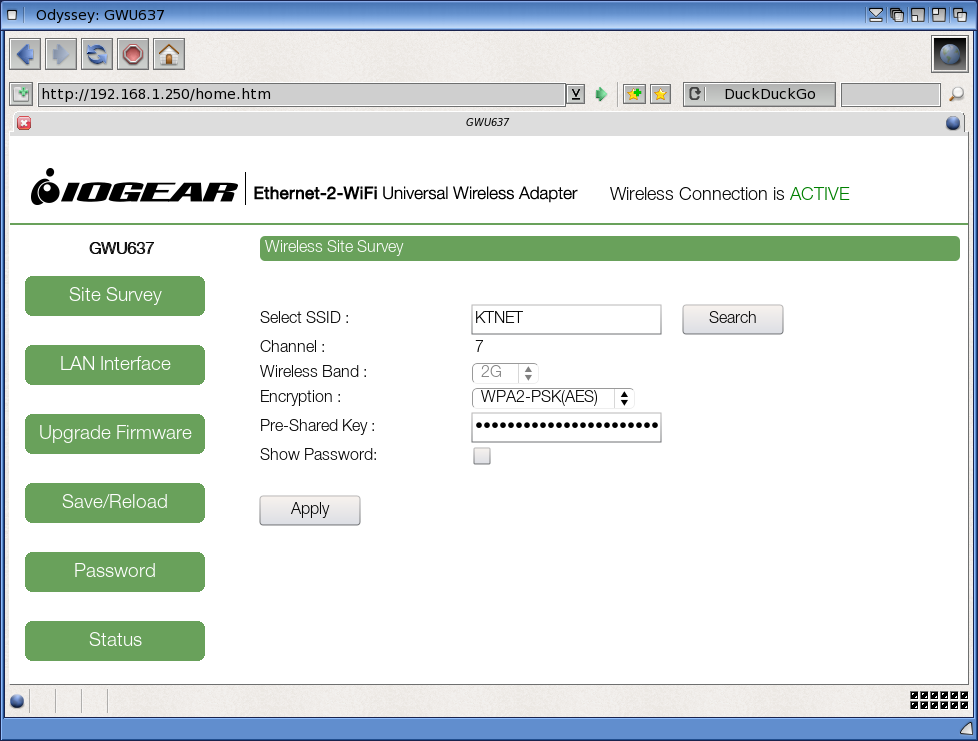The image size is (978, 741).
Task: Select the GWU637 browser tab
Action: click(488, 123)
